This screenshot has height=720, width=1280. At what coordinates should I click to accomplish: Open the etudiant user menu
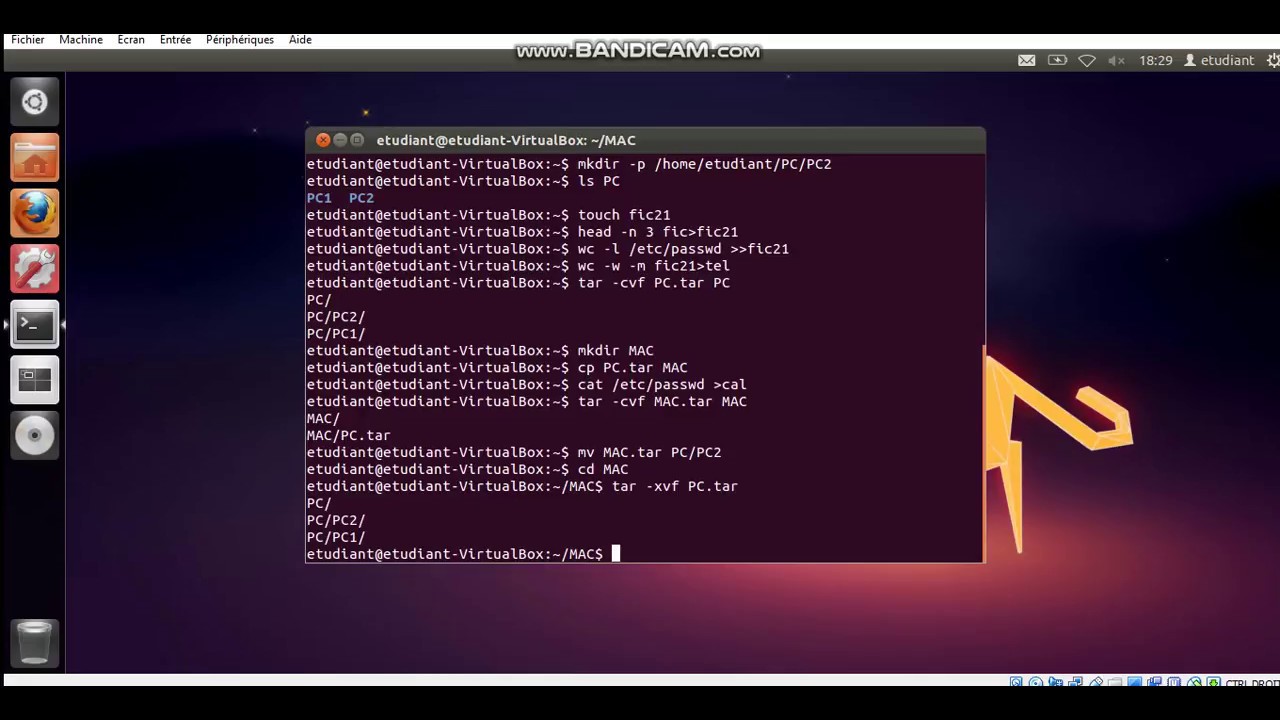click(x=1219, y=60)
